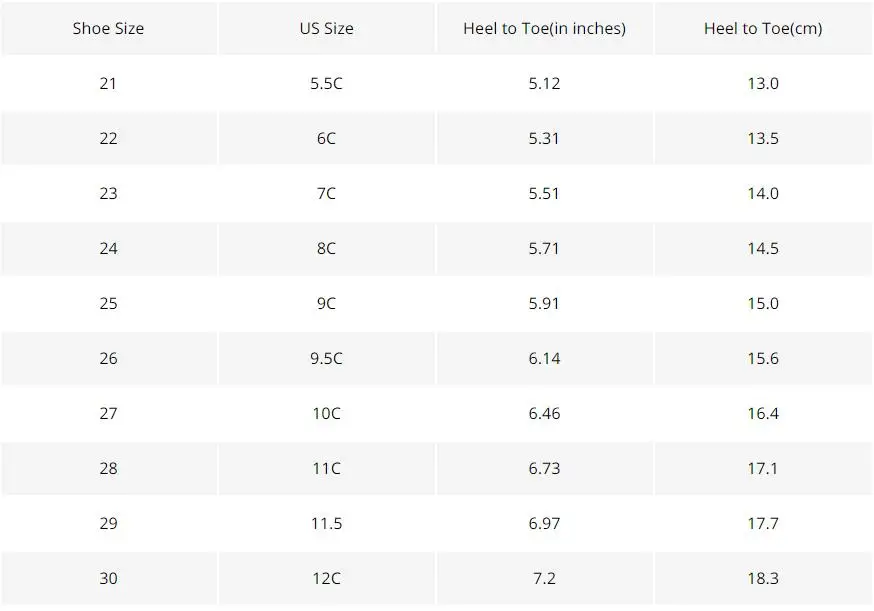Click the Heel to Toe(in inches) header

[544, 28]
